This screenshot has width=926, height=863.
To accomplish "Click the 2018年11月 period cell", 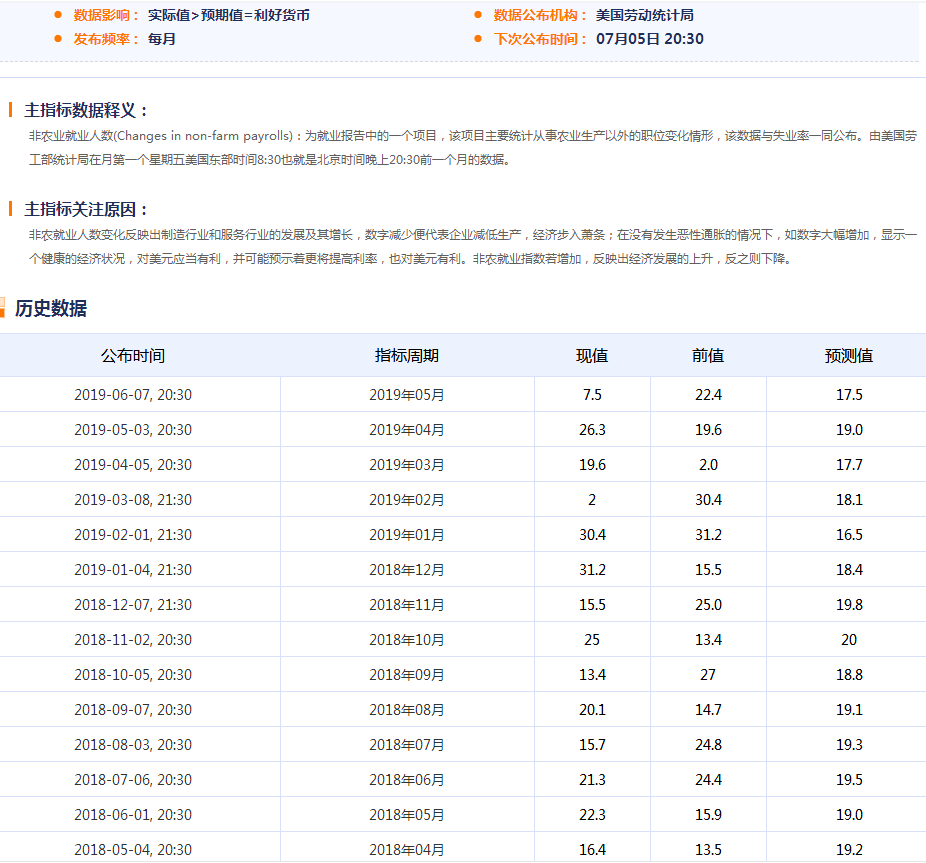I will pos(406,605).
